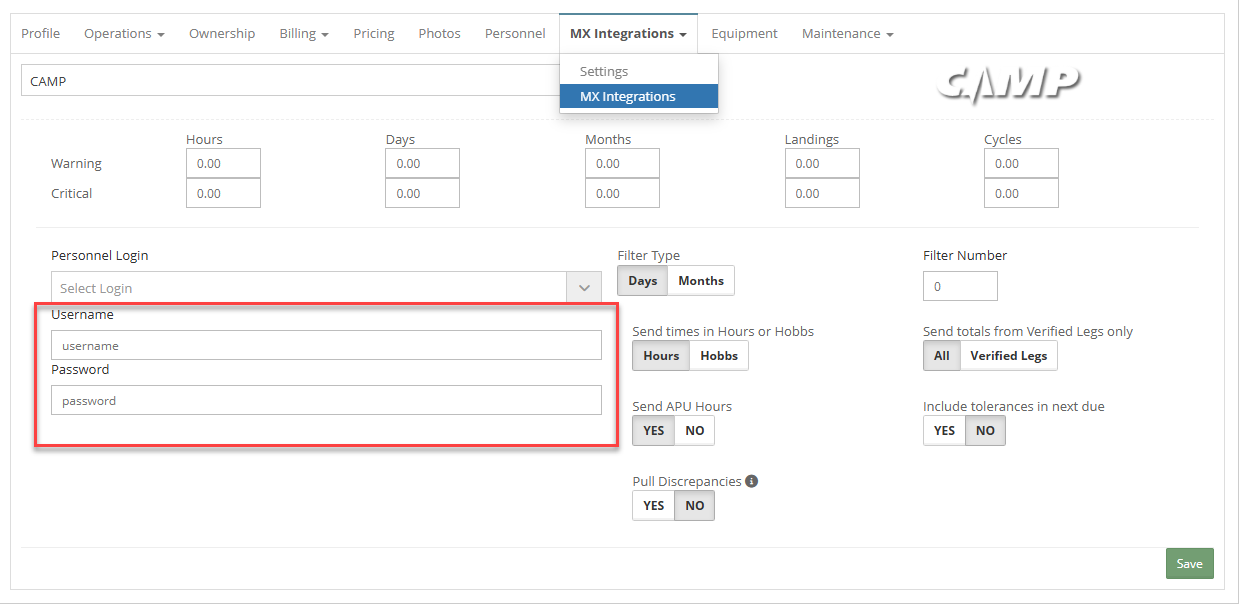Click the Filter Number field
Screen dimensions: 1239x604
coord(960,286)
